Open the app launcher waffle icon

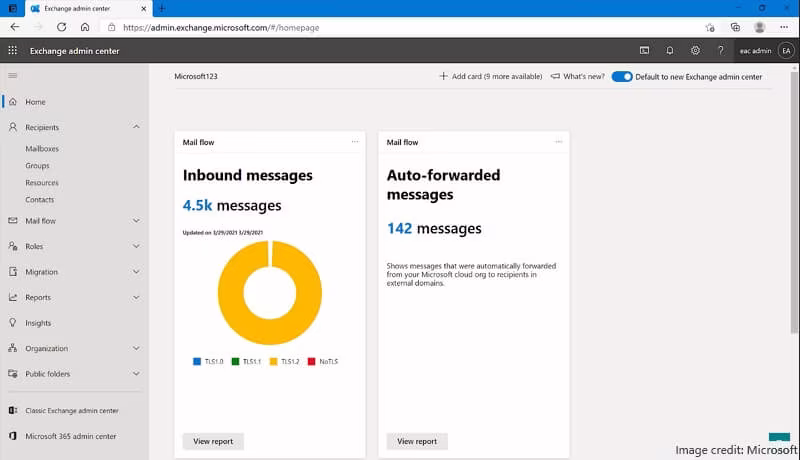tap(13, 50)
